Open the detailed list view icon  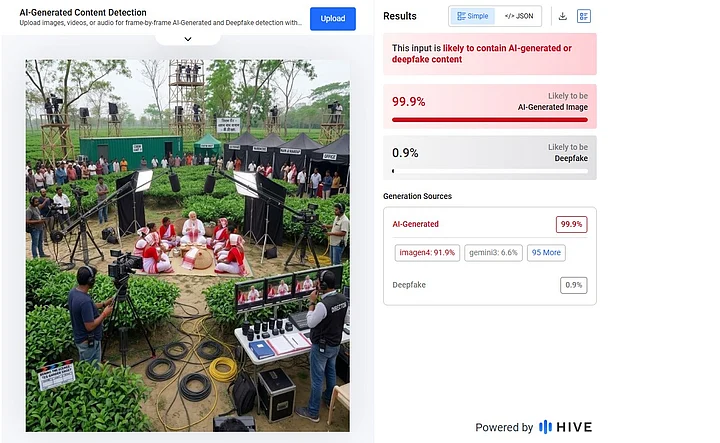(584, 17)
